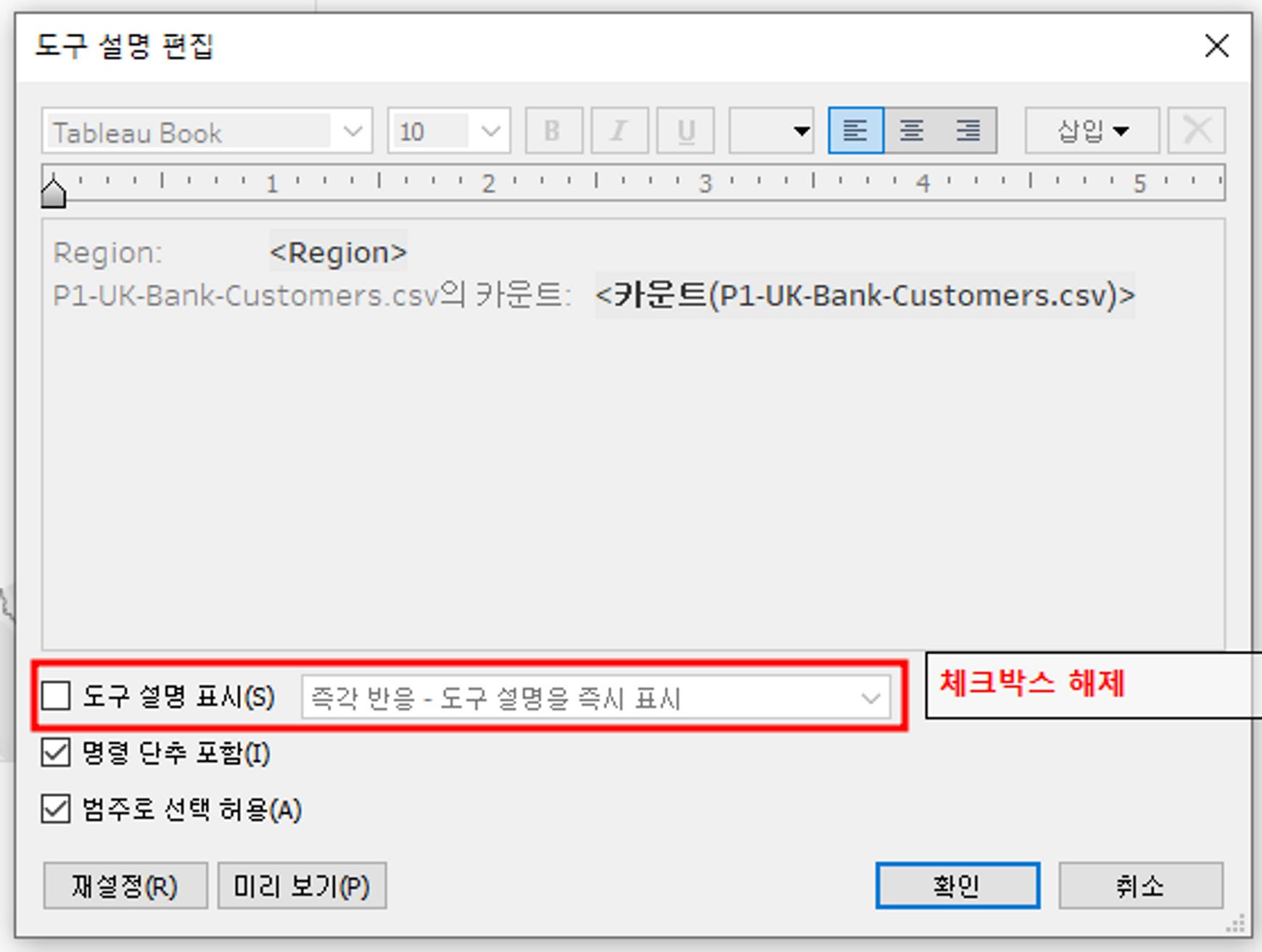Toggle Bold formatting button
Viewport: 1262px width, 952px height.
553,131
